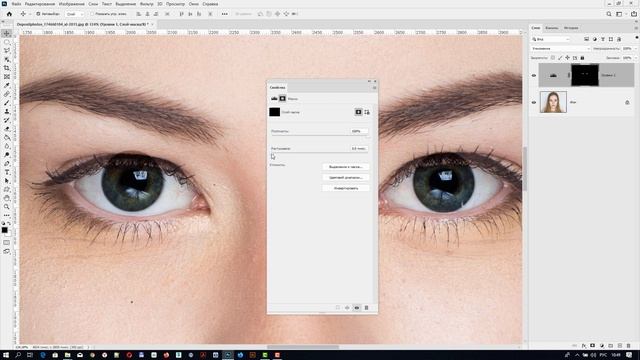Toggle lock position
This screenshot has width=640, height=360.
tap(567, 58)
